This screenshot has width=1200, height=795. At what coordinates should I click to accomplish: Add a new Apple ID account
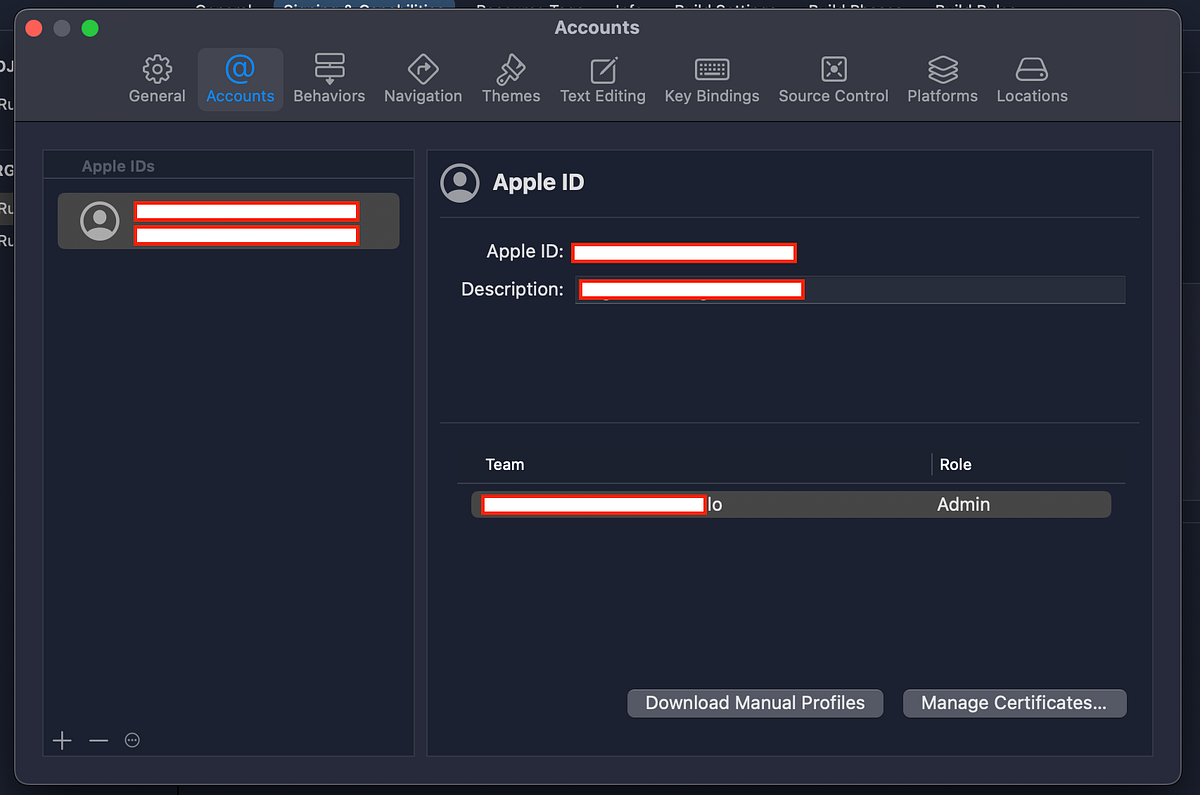(x=62, y=740)
